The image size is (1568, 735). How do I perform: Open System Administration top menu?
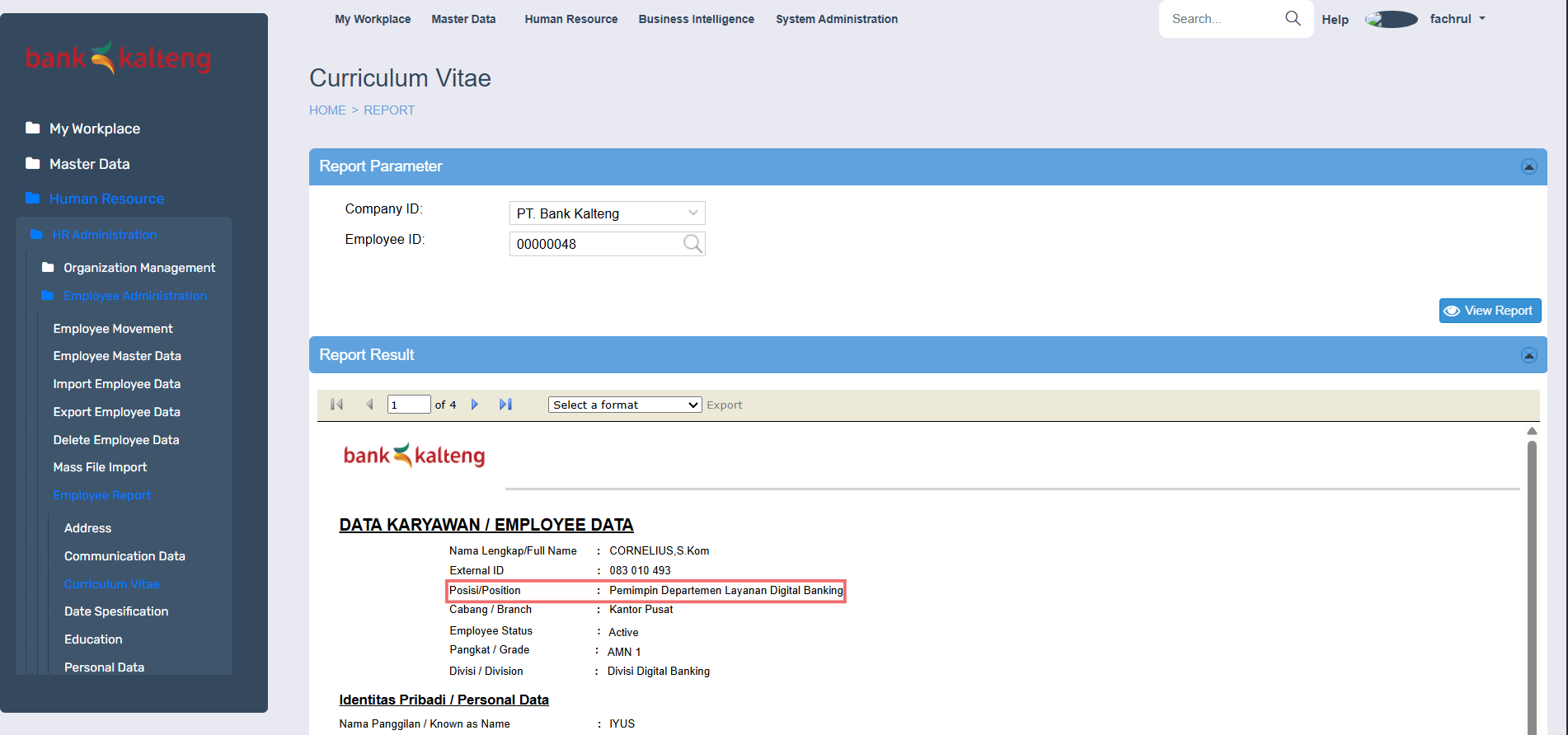(x=836, y=19)
